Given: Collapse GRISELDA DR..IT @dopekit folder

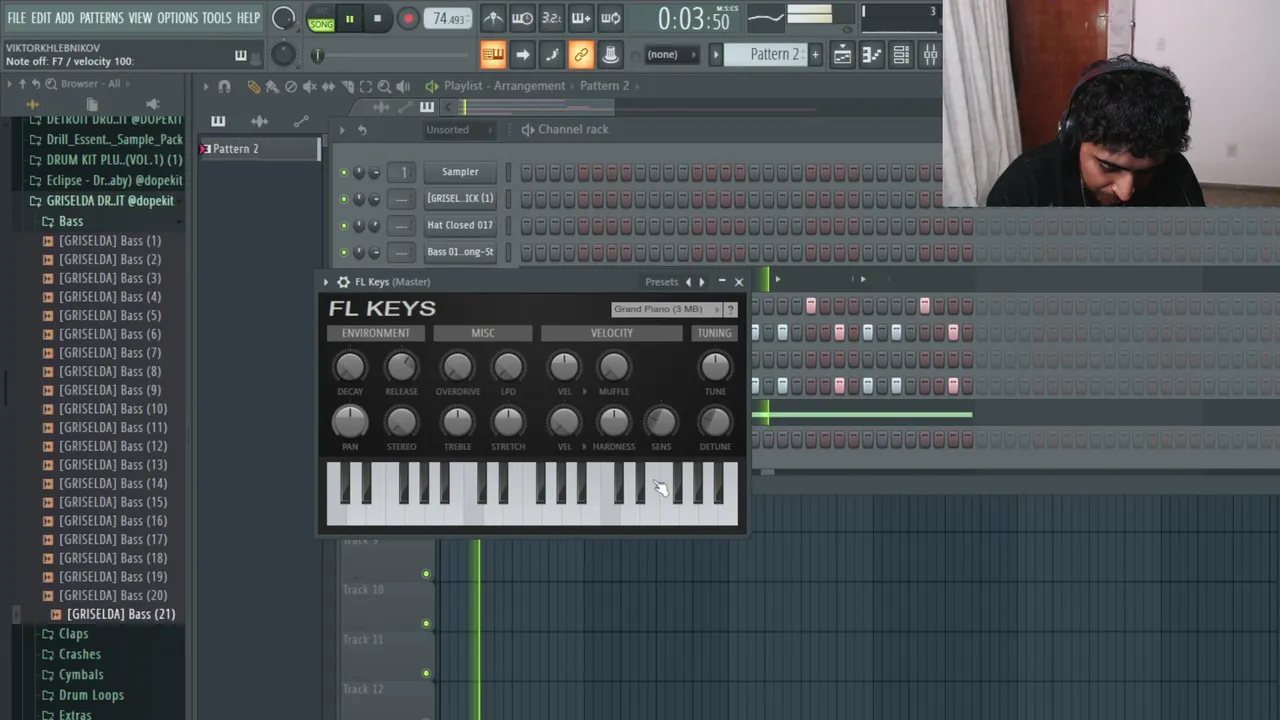Looking at the screenshot, I should [x=110, y=201].
